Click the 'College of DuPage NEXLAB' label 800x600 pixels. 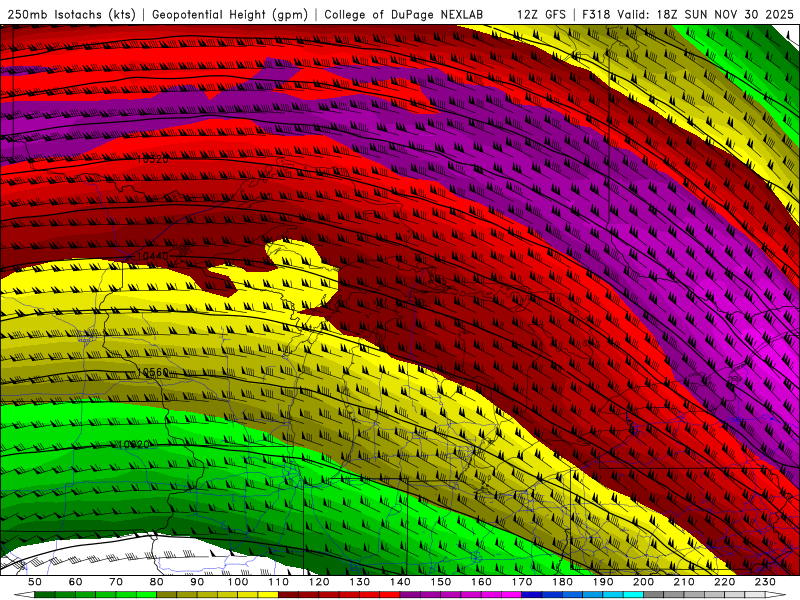403,14
